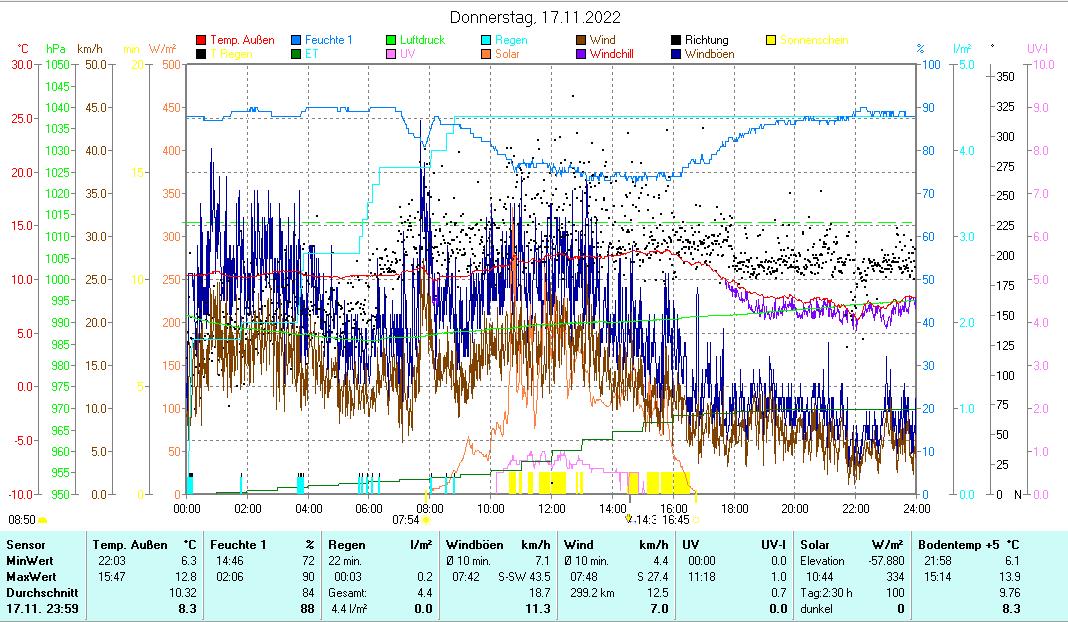Click the purple Windchill legend square
This screenshot has width=1068, height=622.
(582, 54)
